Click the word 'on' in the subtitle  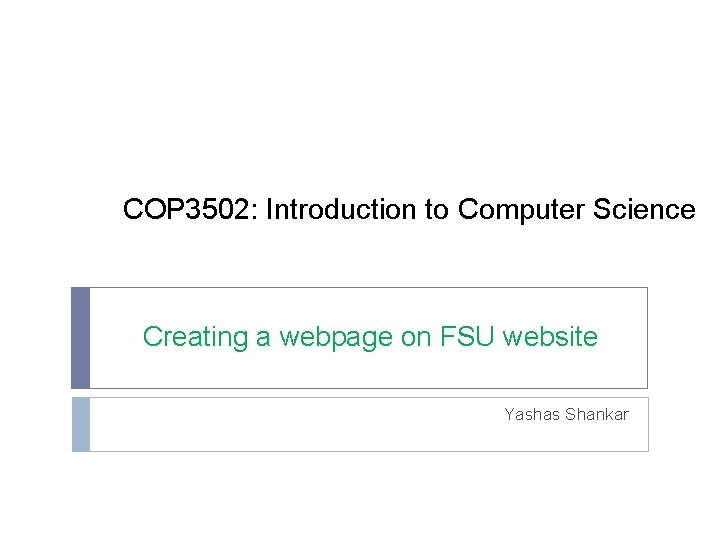[x=416, y=337]
